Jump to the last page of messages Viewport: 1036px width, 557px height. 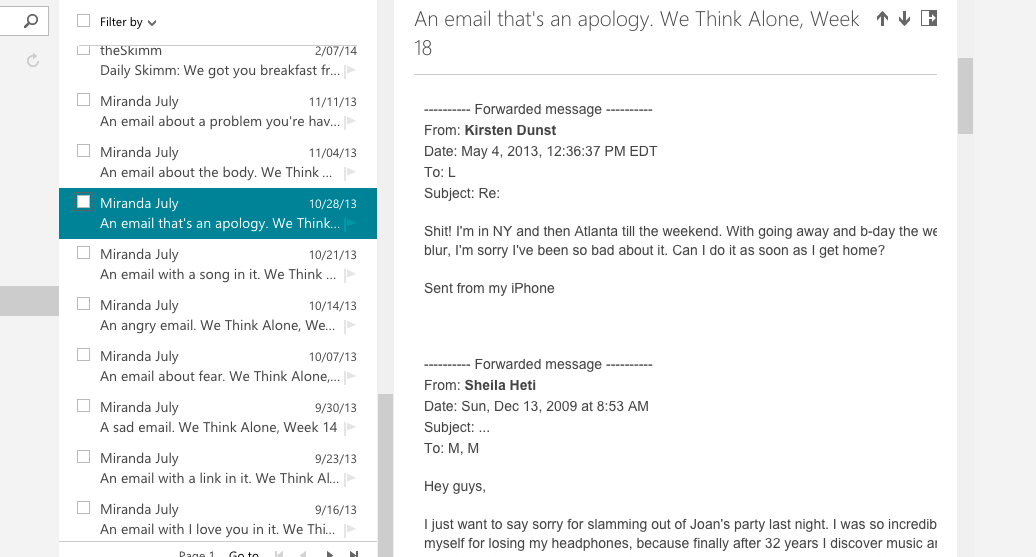tap(353, 553)
